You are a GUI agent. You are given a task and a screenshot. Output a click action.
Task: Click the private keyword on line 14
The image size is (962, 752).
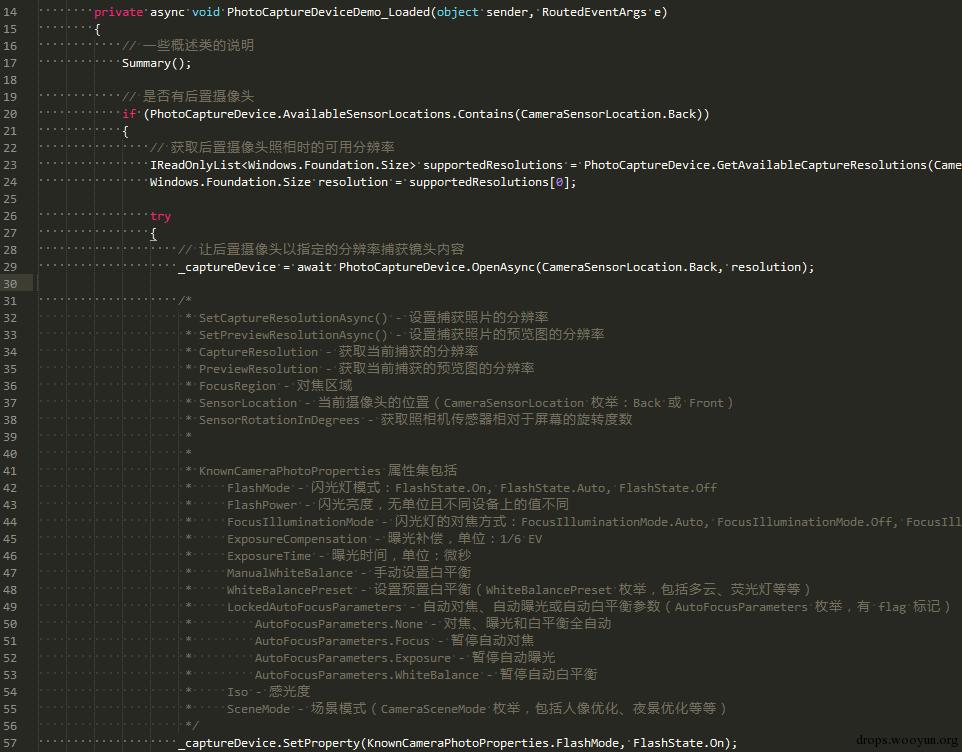(118, 12)
